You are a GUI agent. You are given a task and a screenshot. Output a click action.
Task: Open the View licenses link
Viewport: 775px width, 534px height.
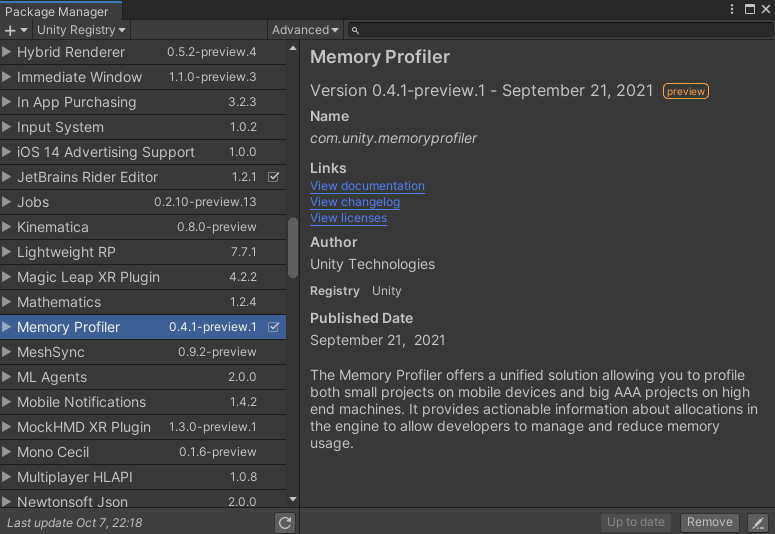click(x=348, y=218)
